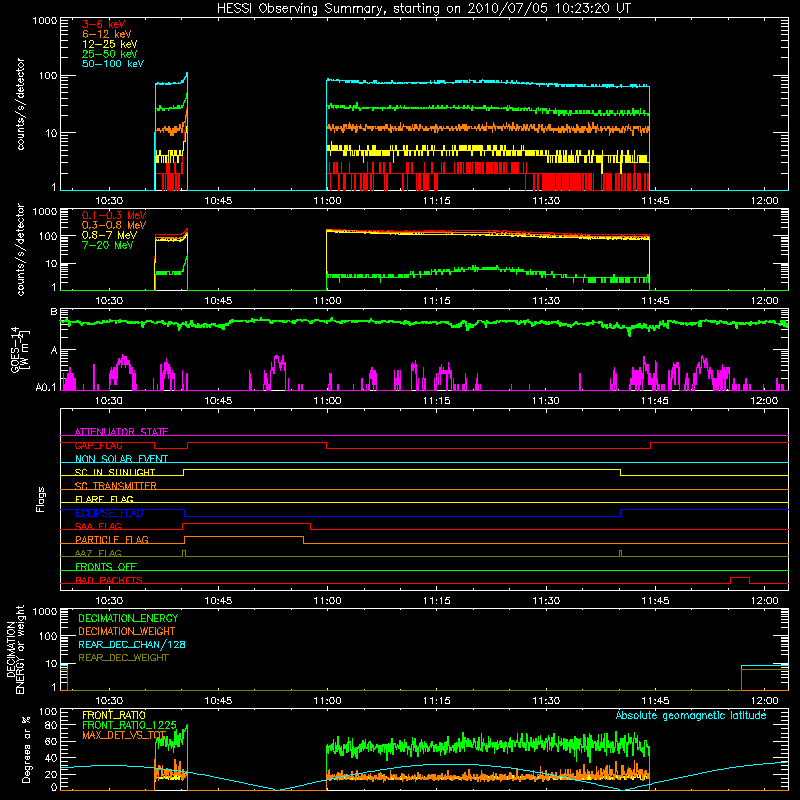Image resolution: width=800 pixels, height=800 pixels.
Task: Select the 12-25 keV legend label
Action: [x=110, y=44]
